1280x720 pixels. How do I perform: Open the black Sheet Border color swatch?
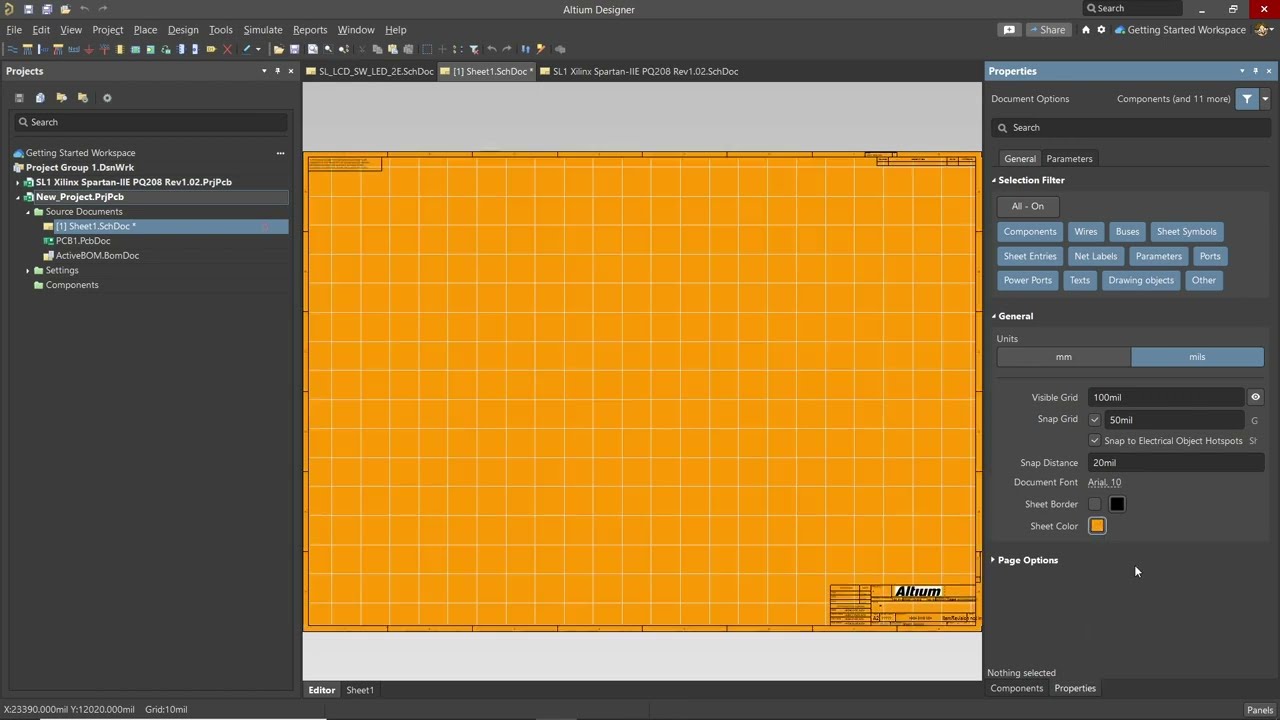(x=1117, y=504)
